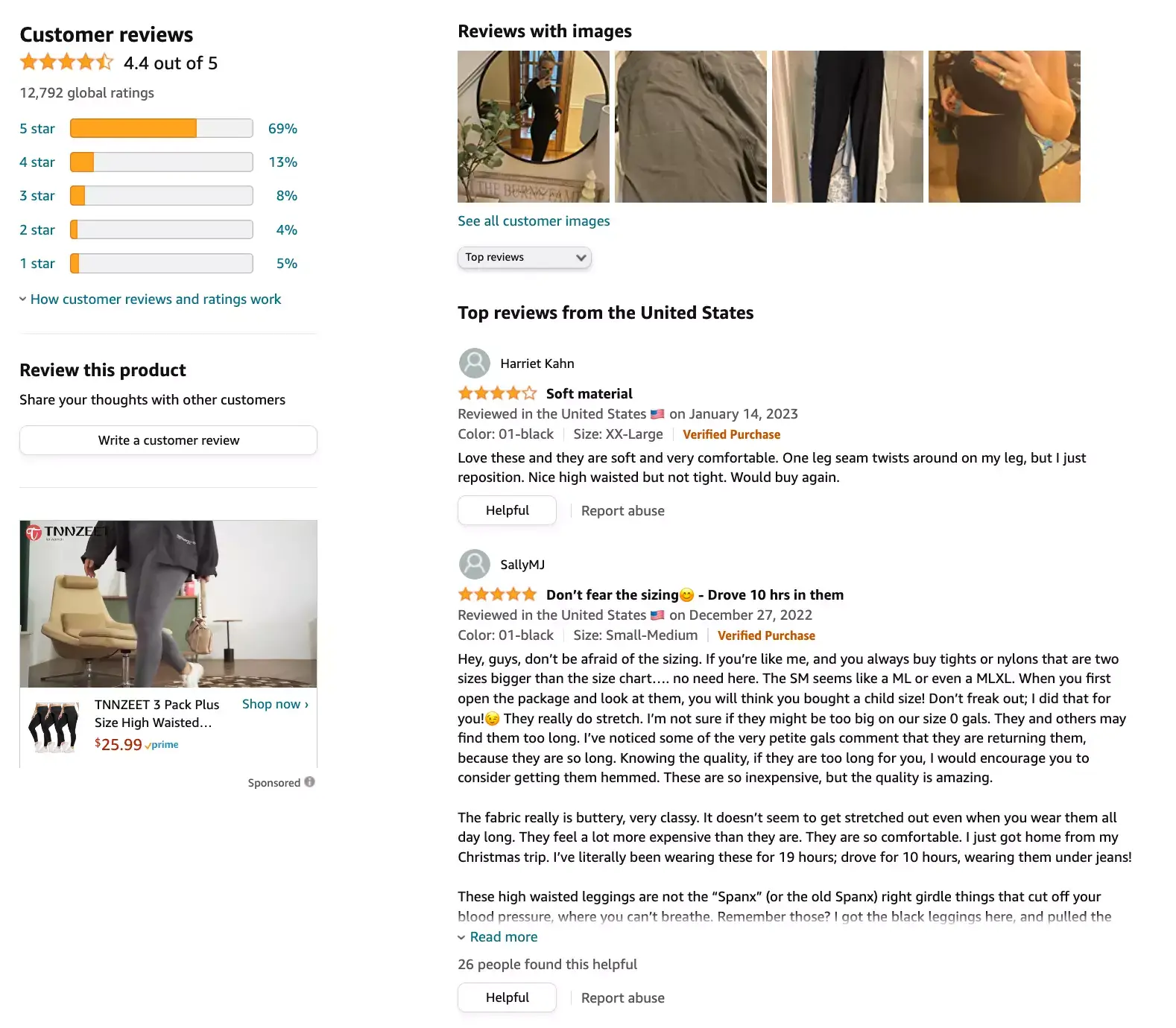Select the 3 star rating filter
Viewport: 1176px width, 1028px height.
click(37, 195)
